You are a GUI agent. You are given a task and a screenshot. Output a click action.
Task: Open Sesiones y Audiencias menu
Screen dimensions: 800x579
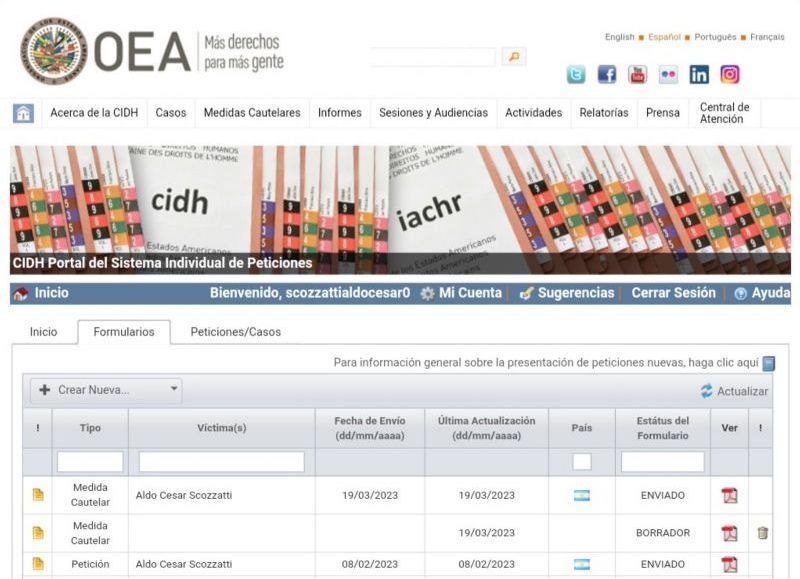pos(433,113)
